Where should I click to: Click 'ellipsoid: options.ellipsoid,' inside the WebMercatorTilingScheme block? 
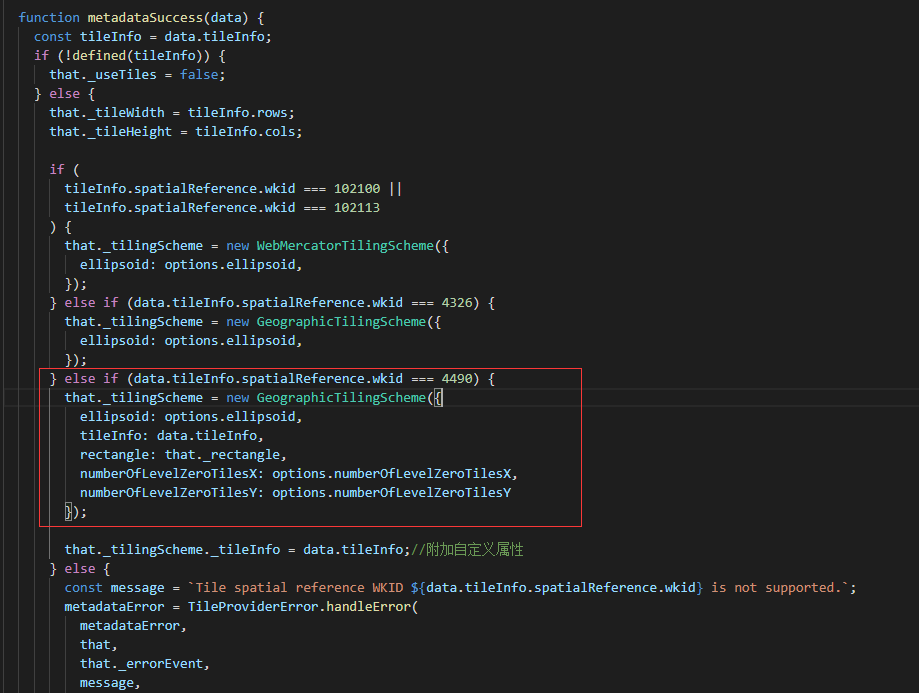pyautogui.click(x=191, y=264)
